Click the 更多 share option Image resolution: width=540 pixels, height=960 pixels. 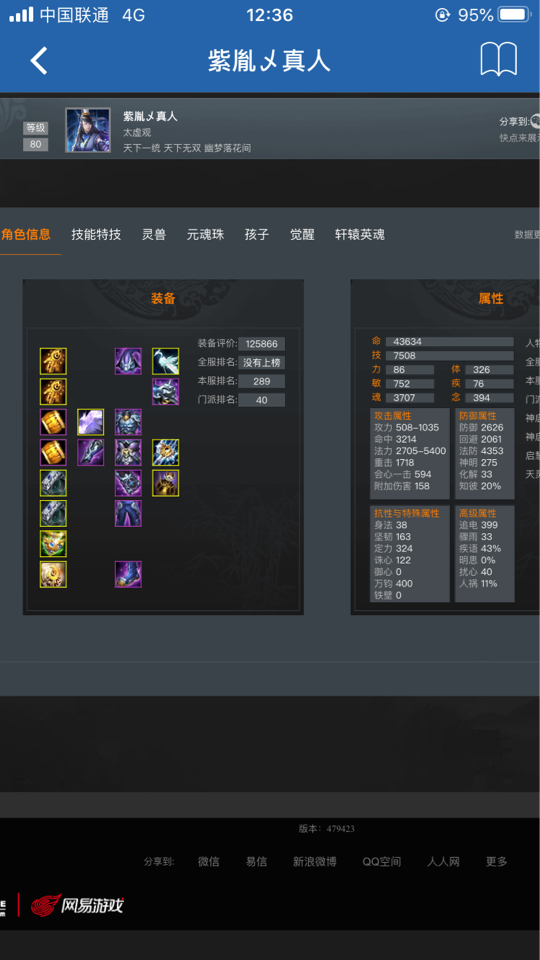(497, 861)
